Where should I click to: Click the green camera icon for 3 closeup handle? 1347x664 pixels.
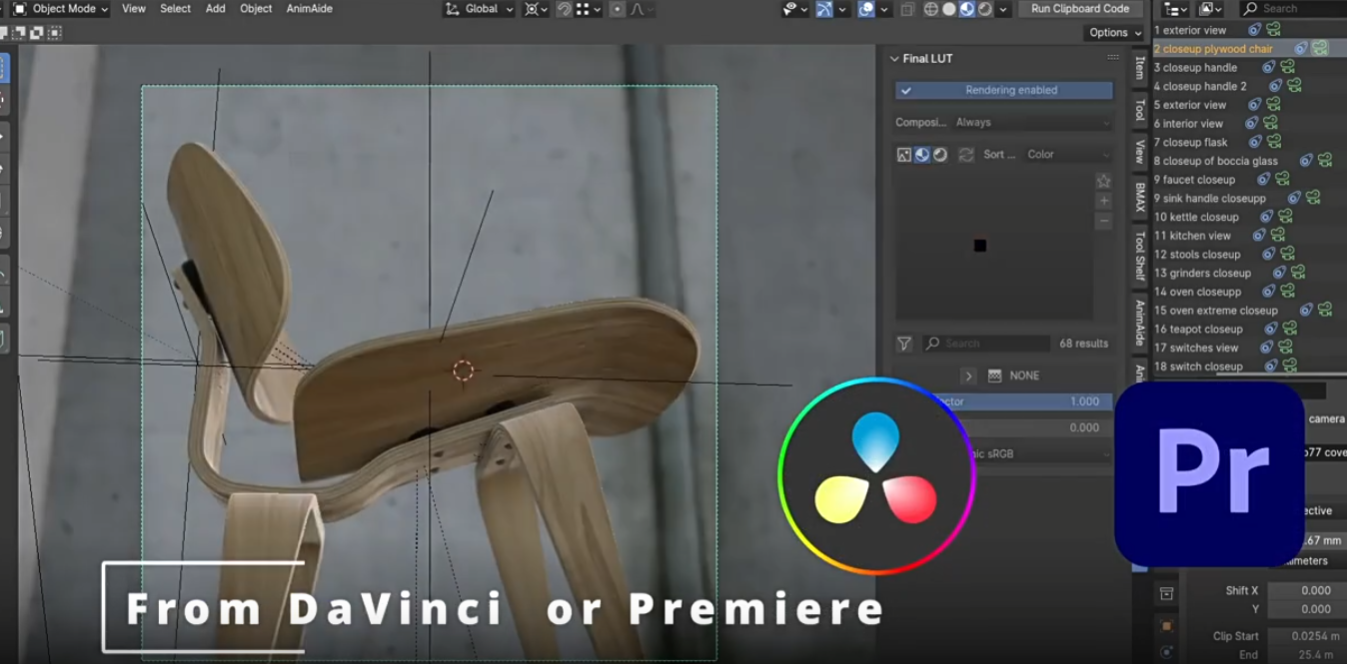(x=1288, y=68)
